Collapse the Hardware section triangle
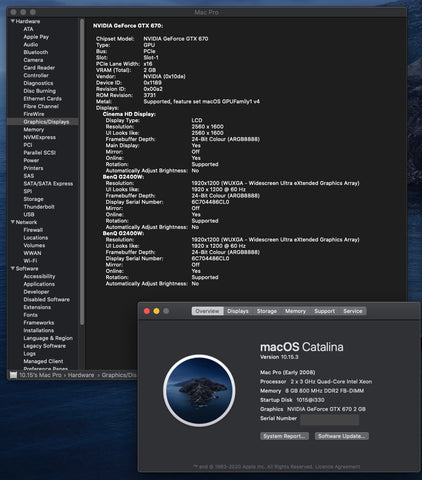The image size is (422, 480). (13, 21)
